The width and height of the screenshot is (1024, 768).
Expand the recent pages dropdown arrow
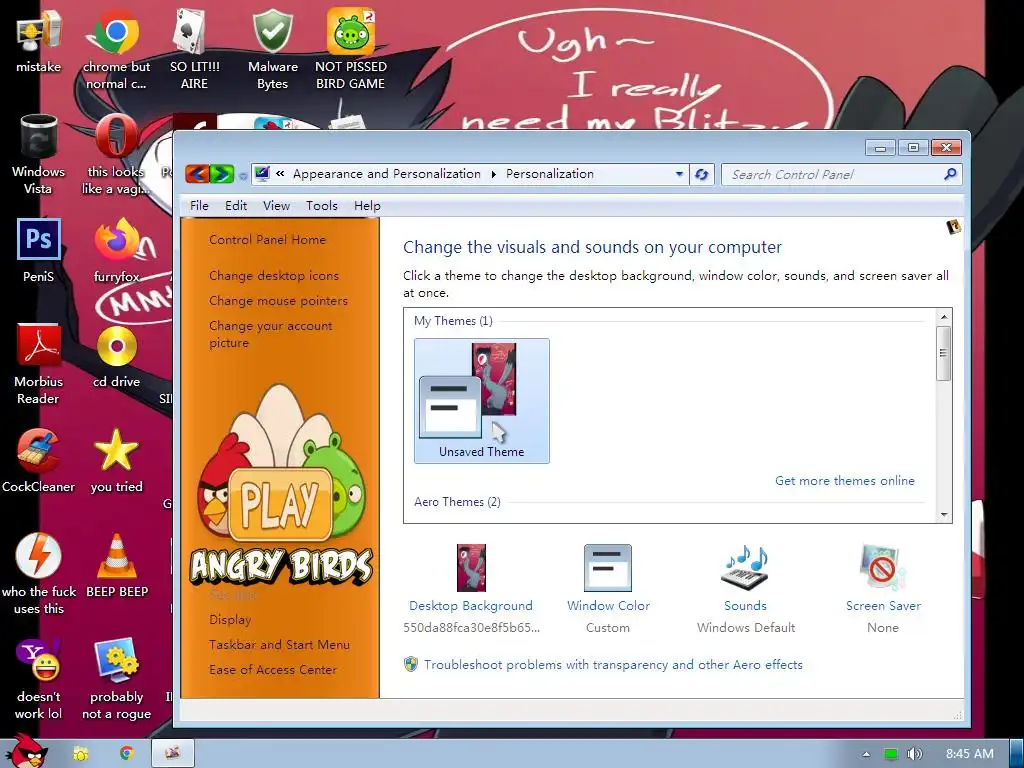pos(243,176)
